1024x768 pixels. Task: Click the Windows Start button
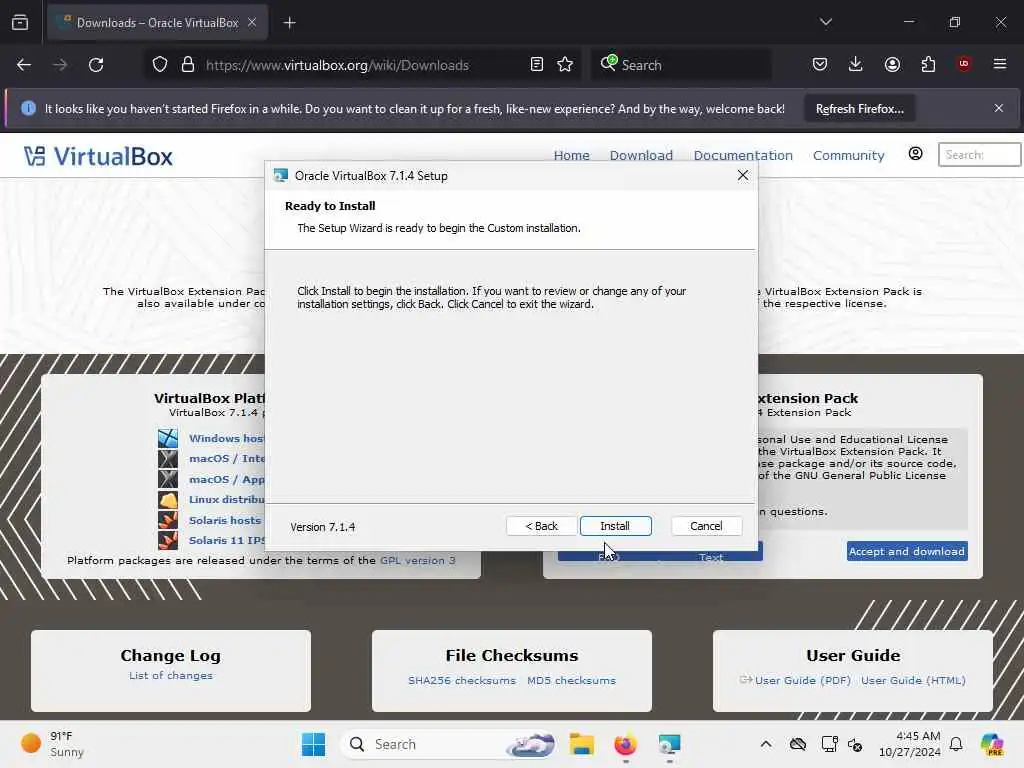313,744
